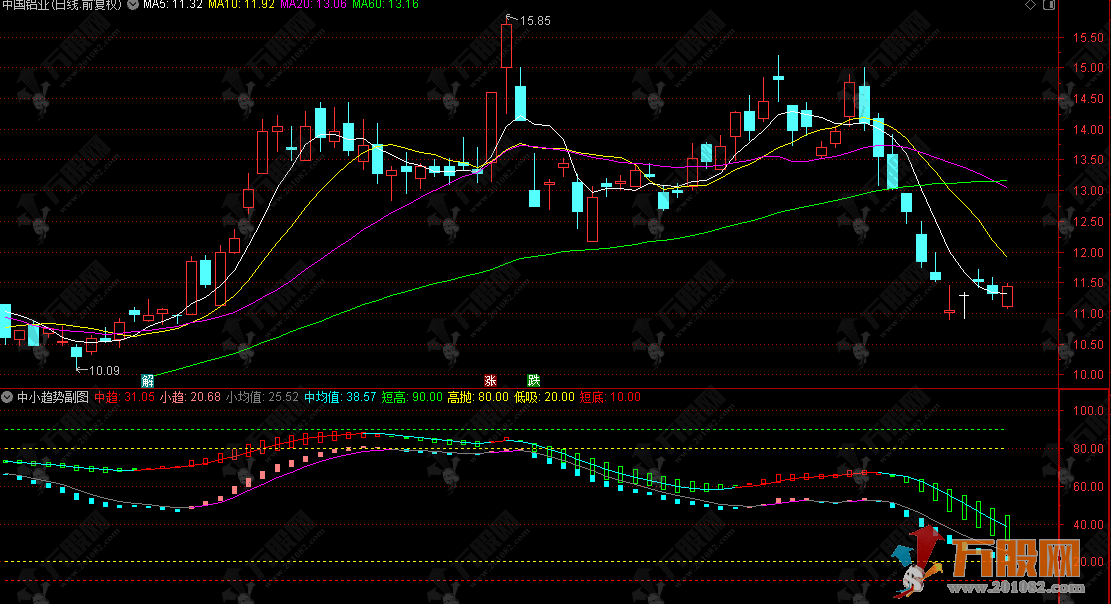Click the white doji candlestick near 11.00
Image resolution: width=1111 pixels, height=604 pixels.
(964, 303)
